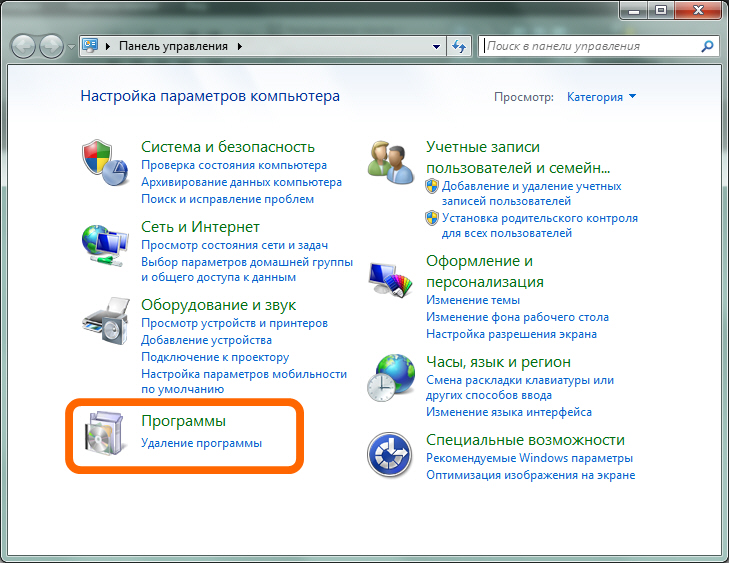Open 'Система и безопасность' category
This screenshot has width=729, height=563.
coord(228,147)
